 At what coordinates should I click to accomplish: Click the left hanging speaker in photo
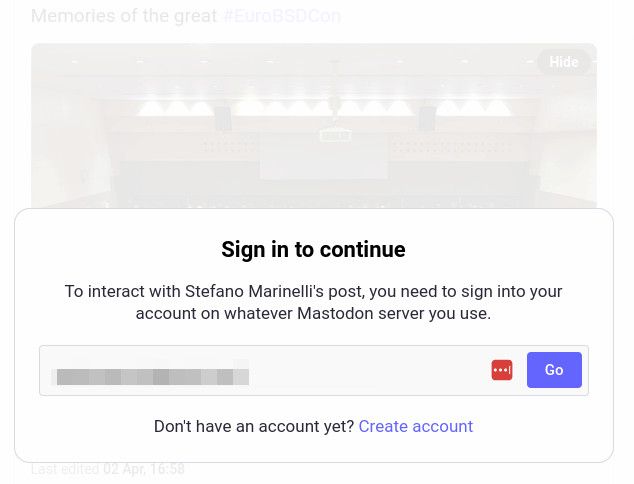(x=222, y=119)
